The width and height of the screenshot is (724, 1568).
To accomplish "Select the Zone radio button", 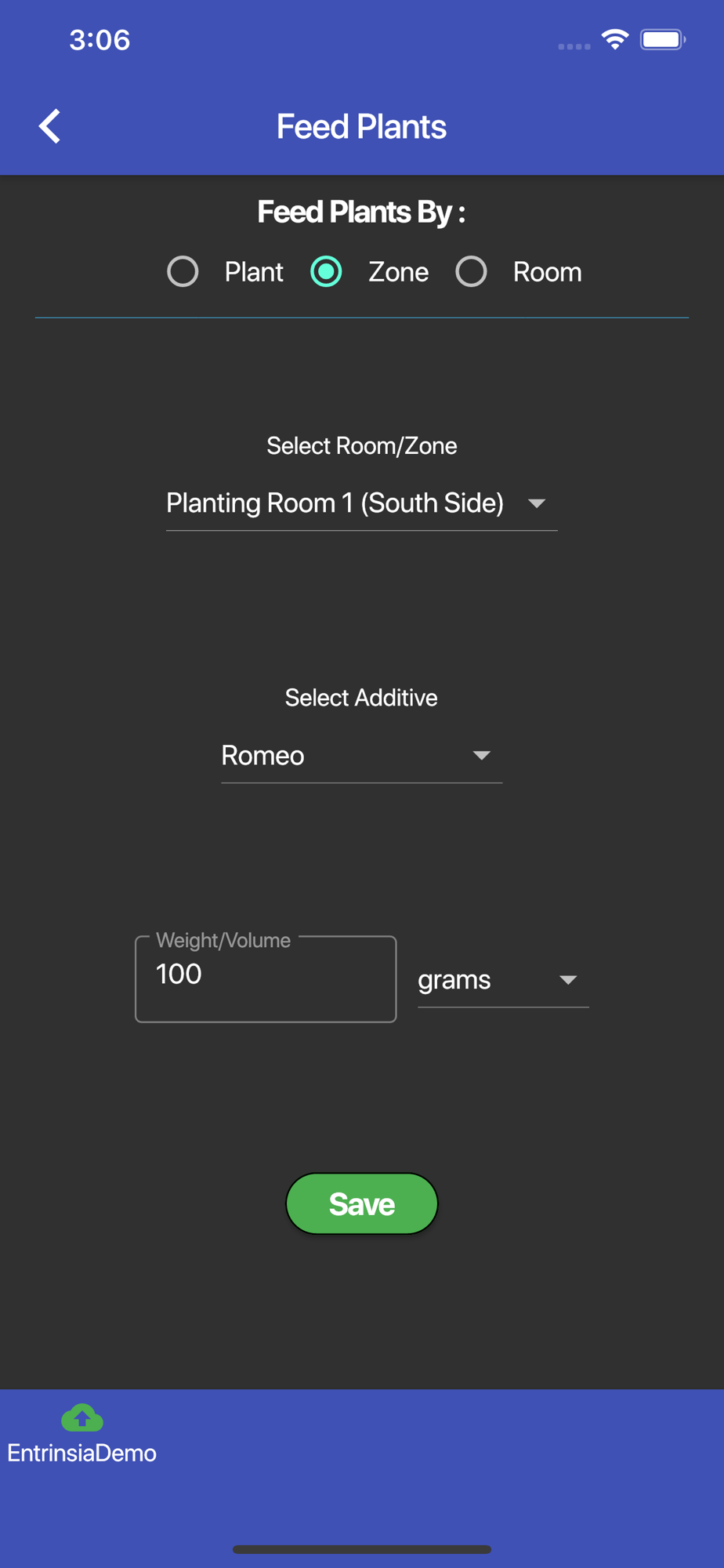I will (x=326, y=272).
